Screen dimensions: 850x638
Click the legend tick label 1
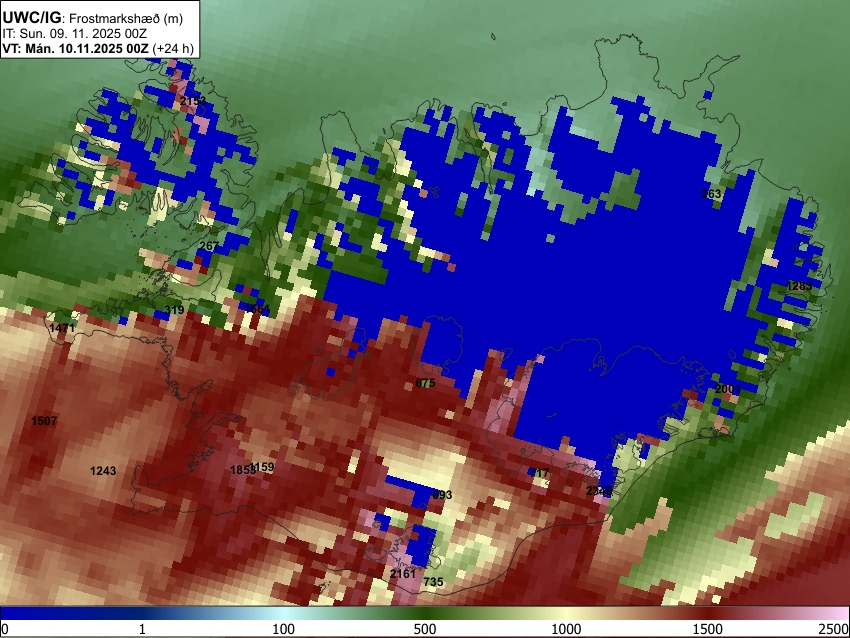tap(142, 629)
